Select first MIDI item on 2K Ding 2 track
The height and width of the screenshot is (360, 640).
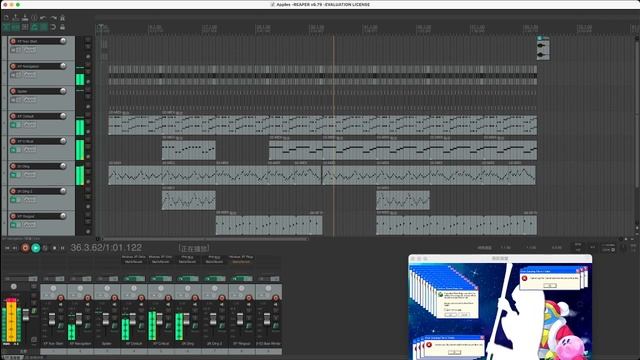(189, 200)
